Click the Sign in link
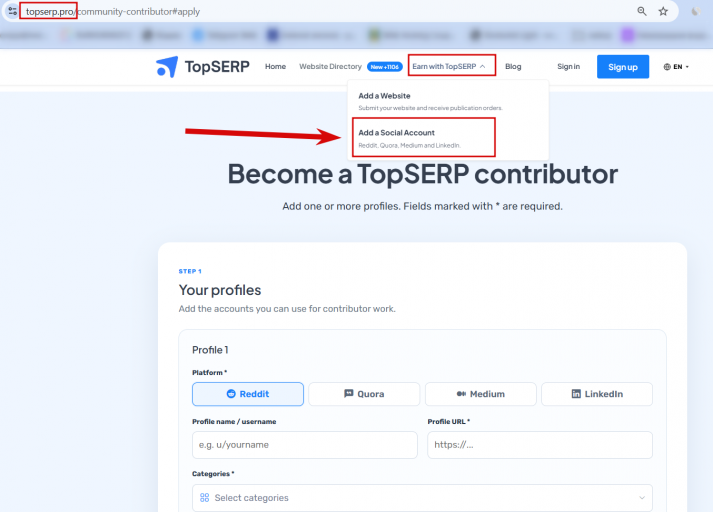The height and width of the screenshot is (512, 713). [x=568, y=66]
